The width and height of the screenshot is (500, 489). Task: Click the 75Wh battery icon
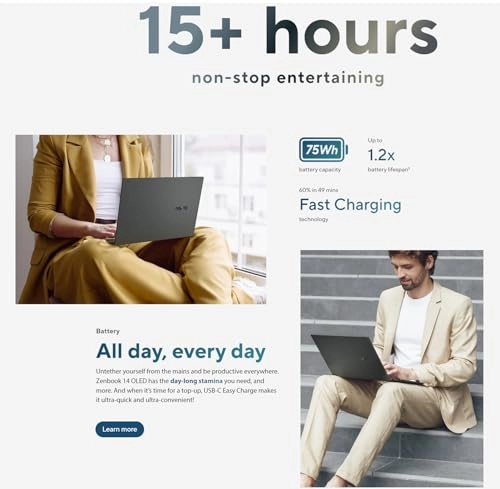tap(324, 150)
